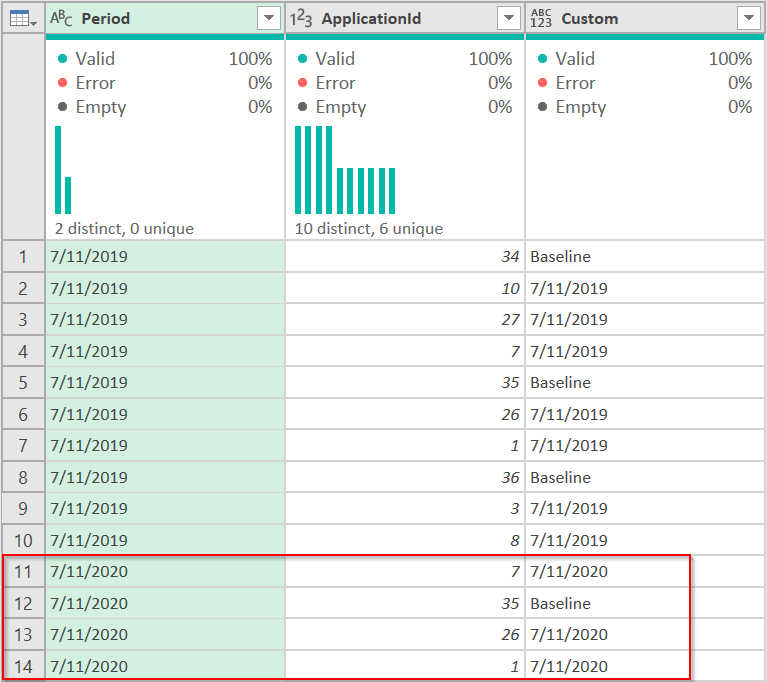Image resolution: width=767 pixels, height=682 pixels.
Task: Select row number 11 header
Action: (23, 572)
